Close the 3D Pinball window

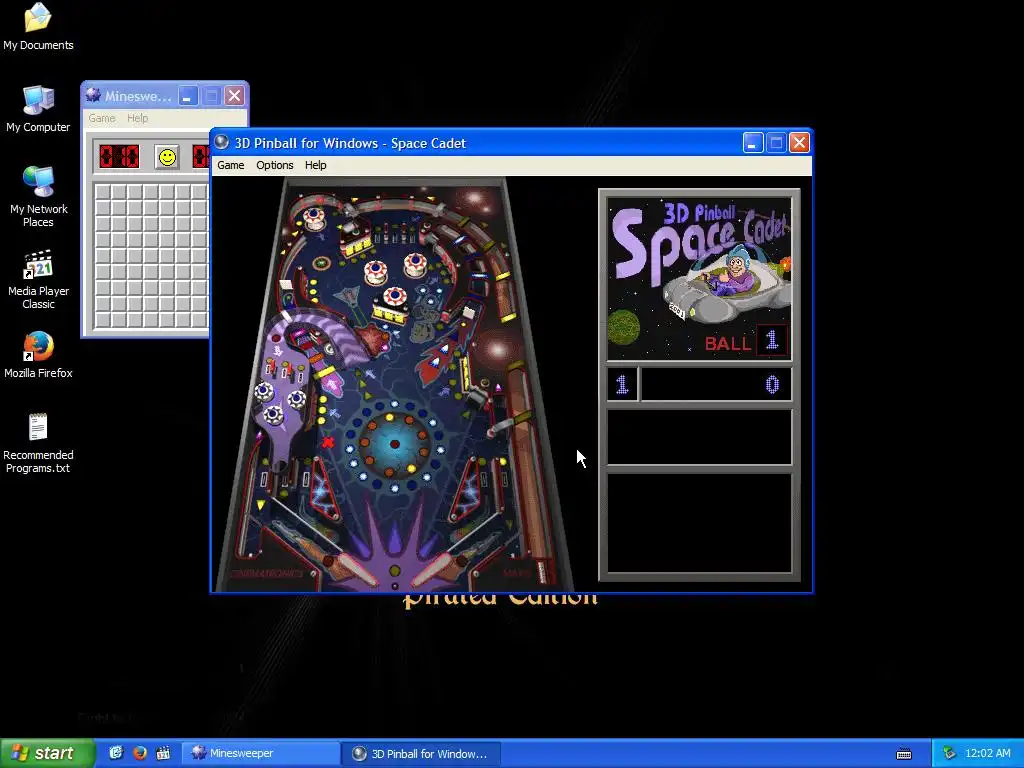[x=799, y=142]
